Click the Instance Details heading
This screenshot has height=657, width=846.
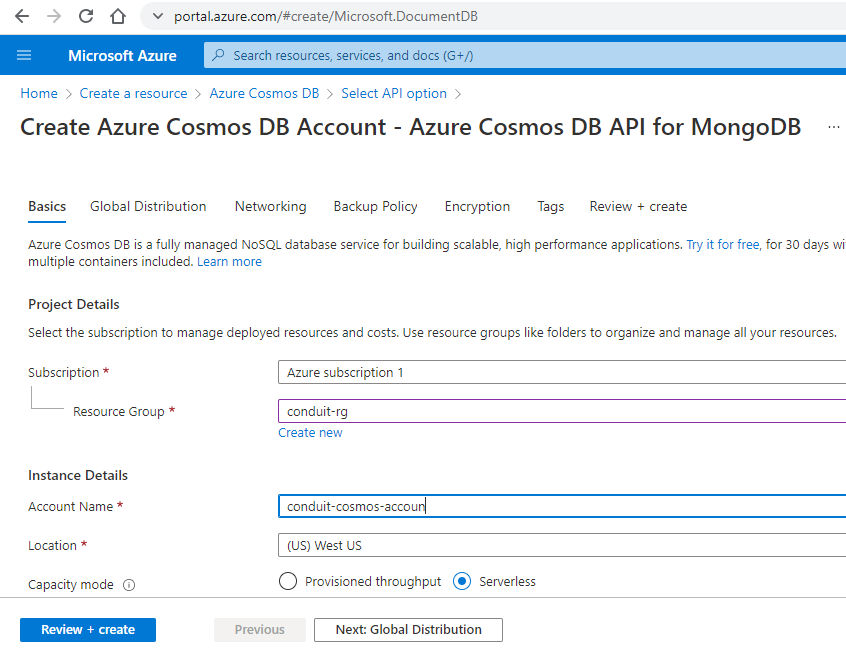[78, 476]
